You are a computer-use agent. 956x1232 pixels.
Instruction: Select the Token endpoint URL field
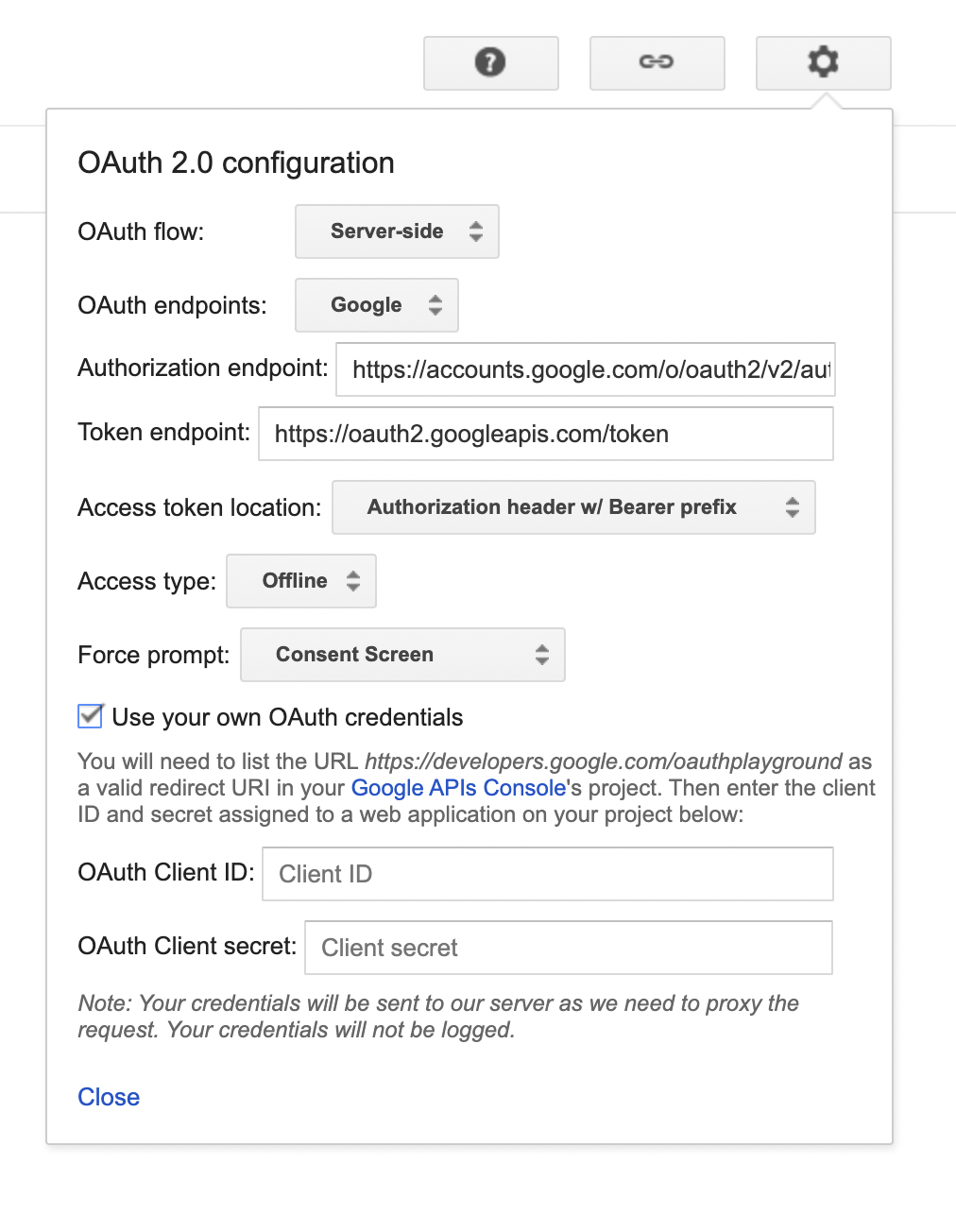(545, 434)
